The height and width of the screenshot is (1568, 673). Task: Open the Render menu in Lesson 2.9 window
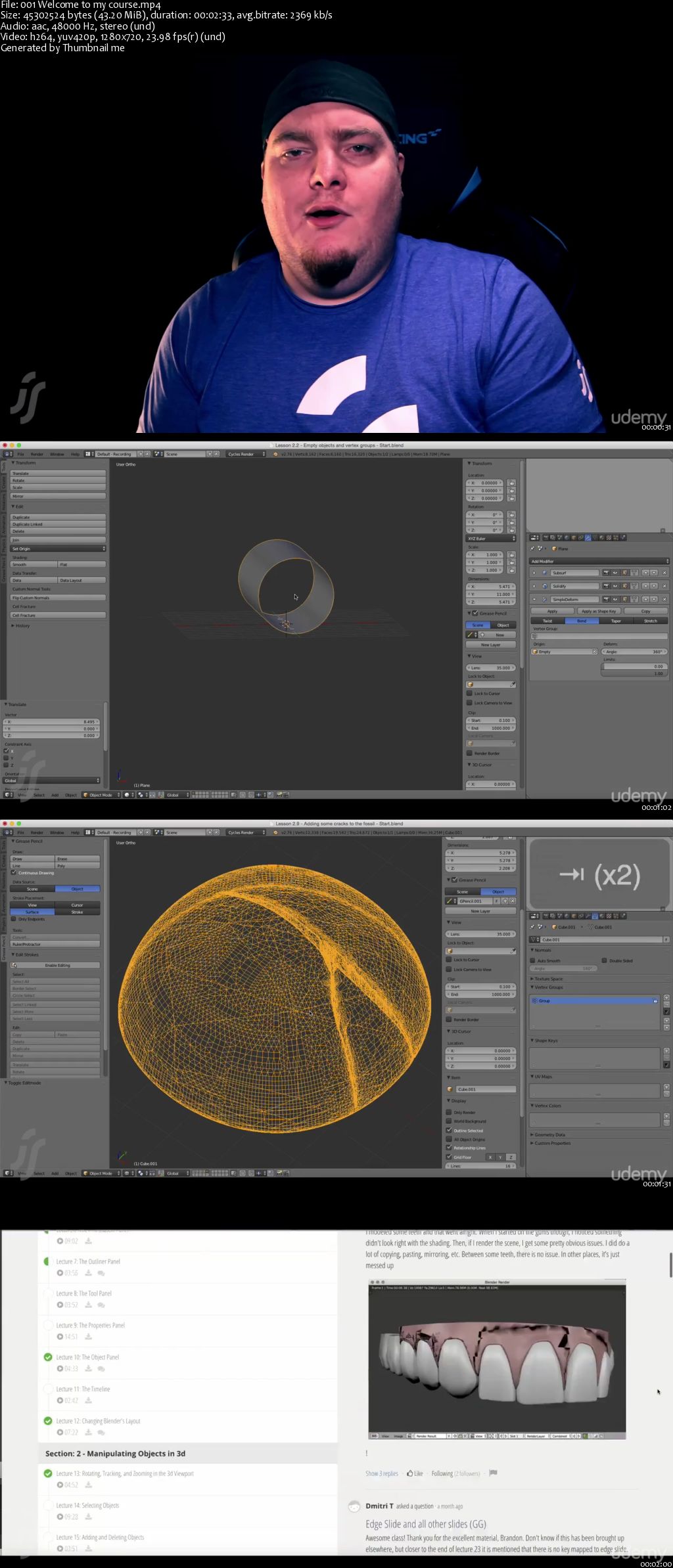(37, 832)
